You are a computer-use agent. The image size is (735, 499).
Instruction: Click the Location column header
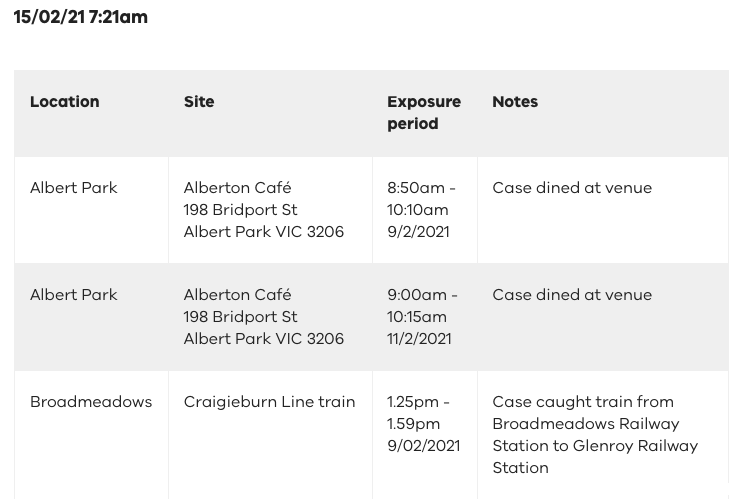(65, 102)
